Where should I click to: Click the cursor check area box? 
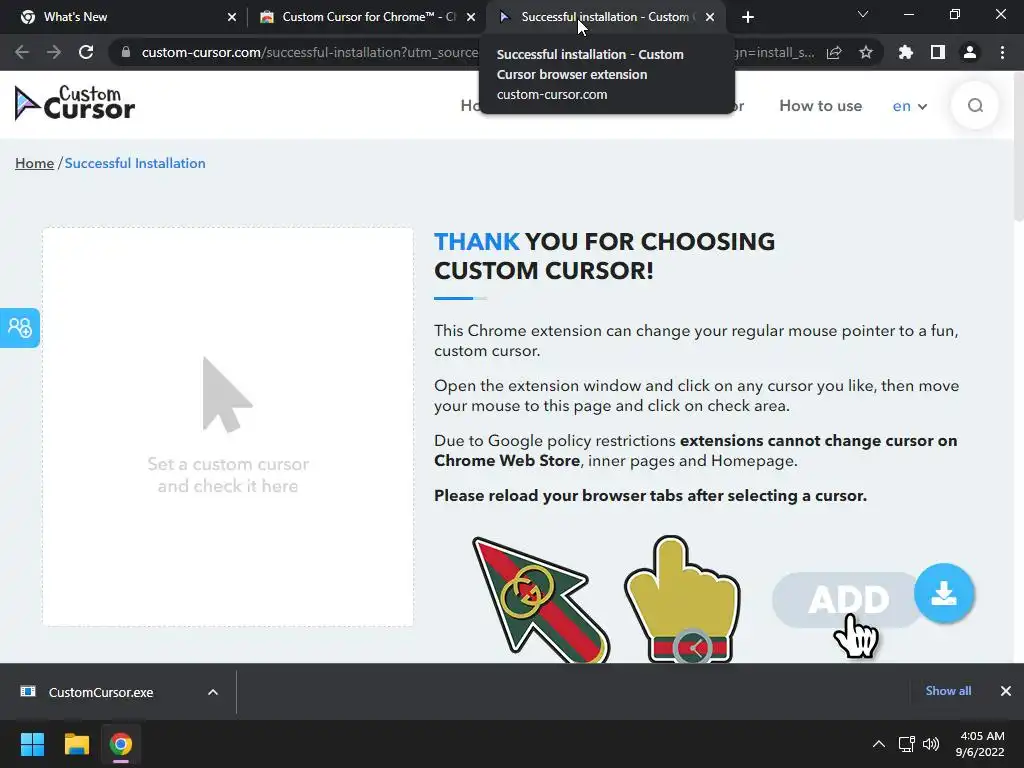click(x=228, y=426)
